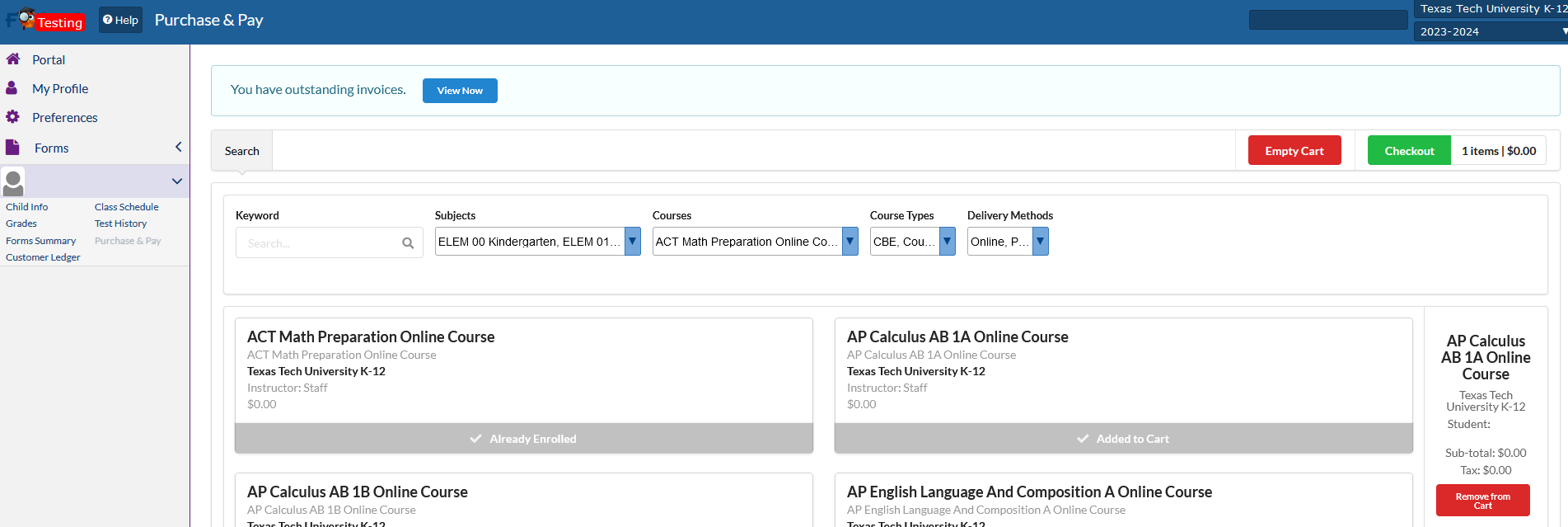
Task: Open My Profile in sidebar
Action: pos(60,88)
